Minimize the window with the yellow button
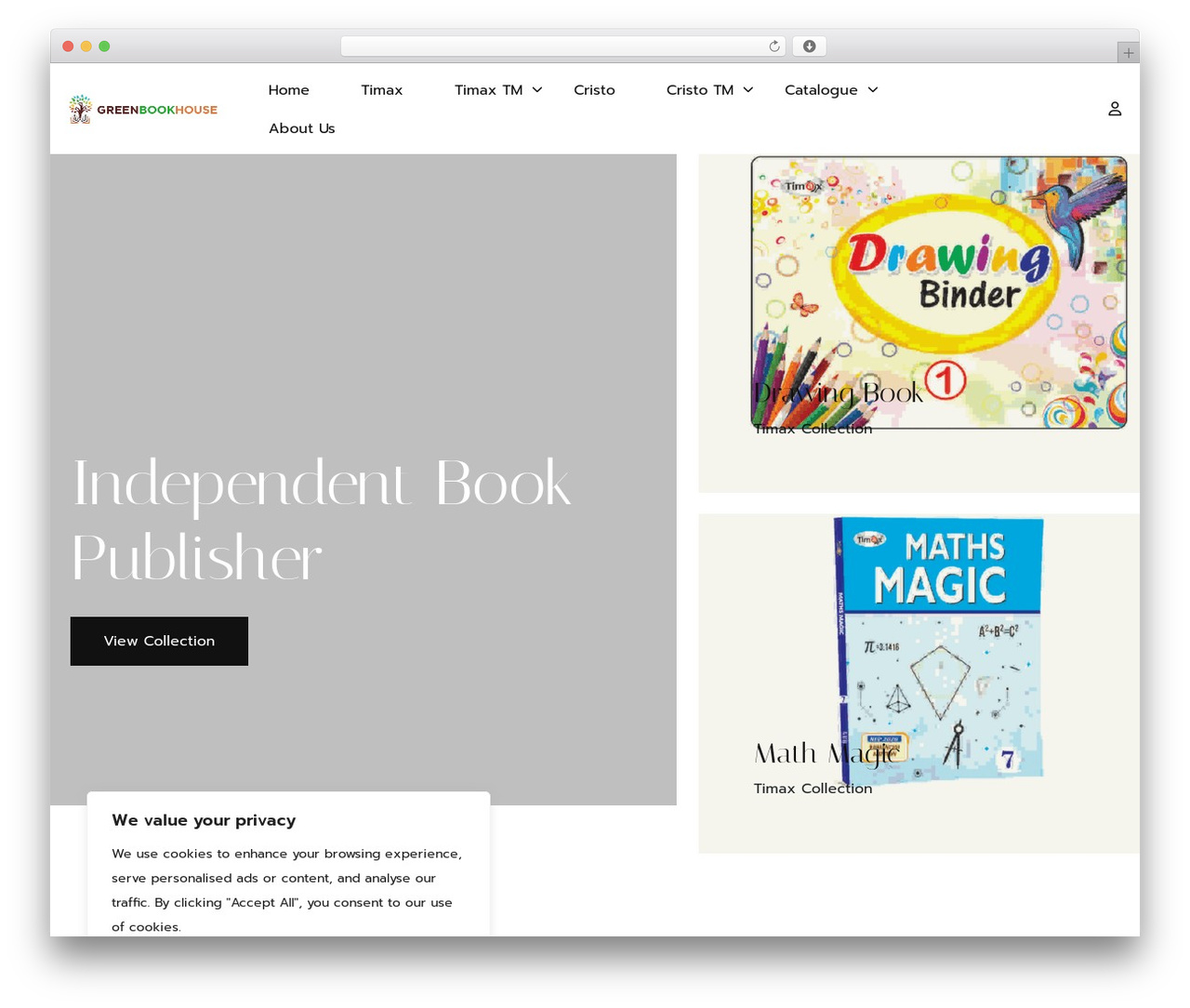1190x1008 pixels. click(x=86, y=46)
